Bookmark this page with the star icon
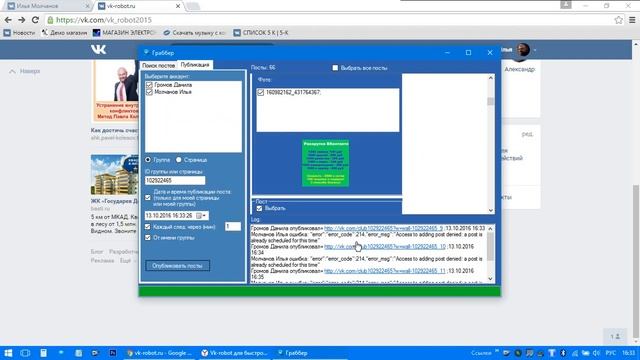 [x=619, y=20]
